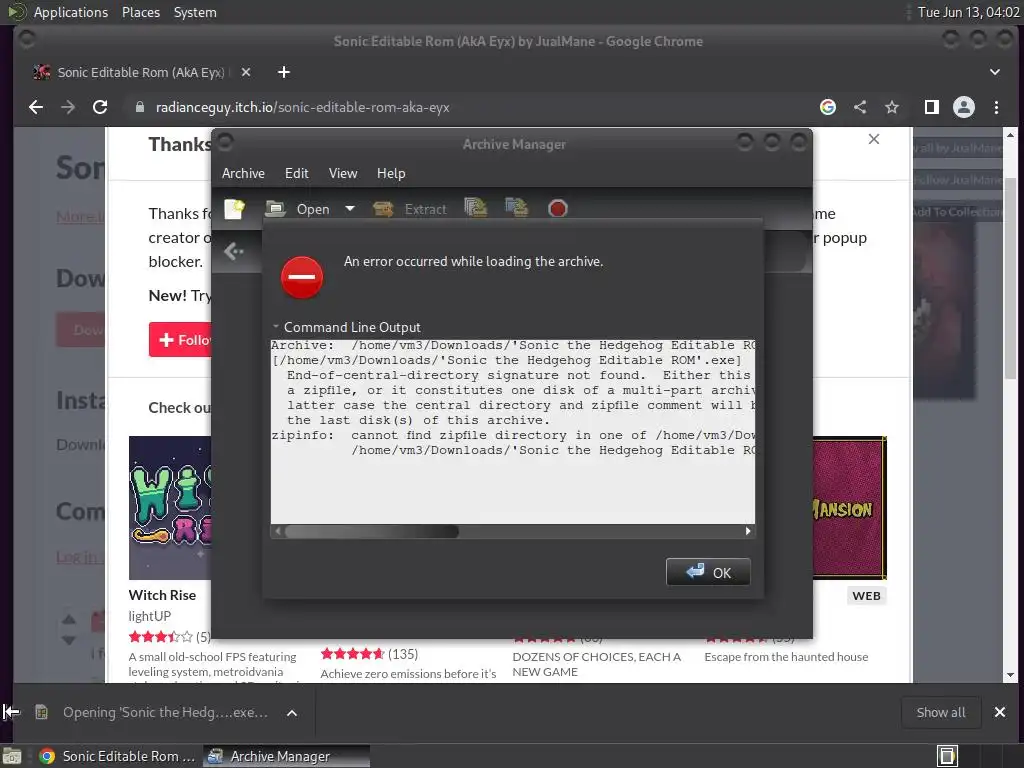1024x768 pixels.
Task: Open the Edit menu
Action: click(x=296, y=174)
